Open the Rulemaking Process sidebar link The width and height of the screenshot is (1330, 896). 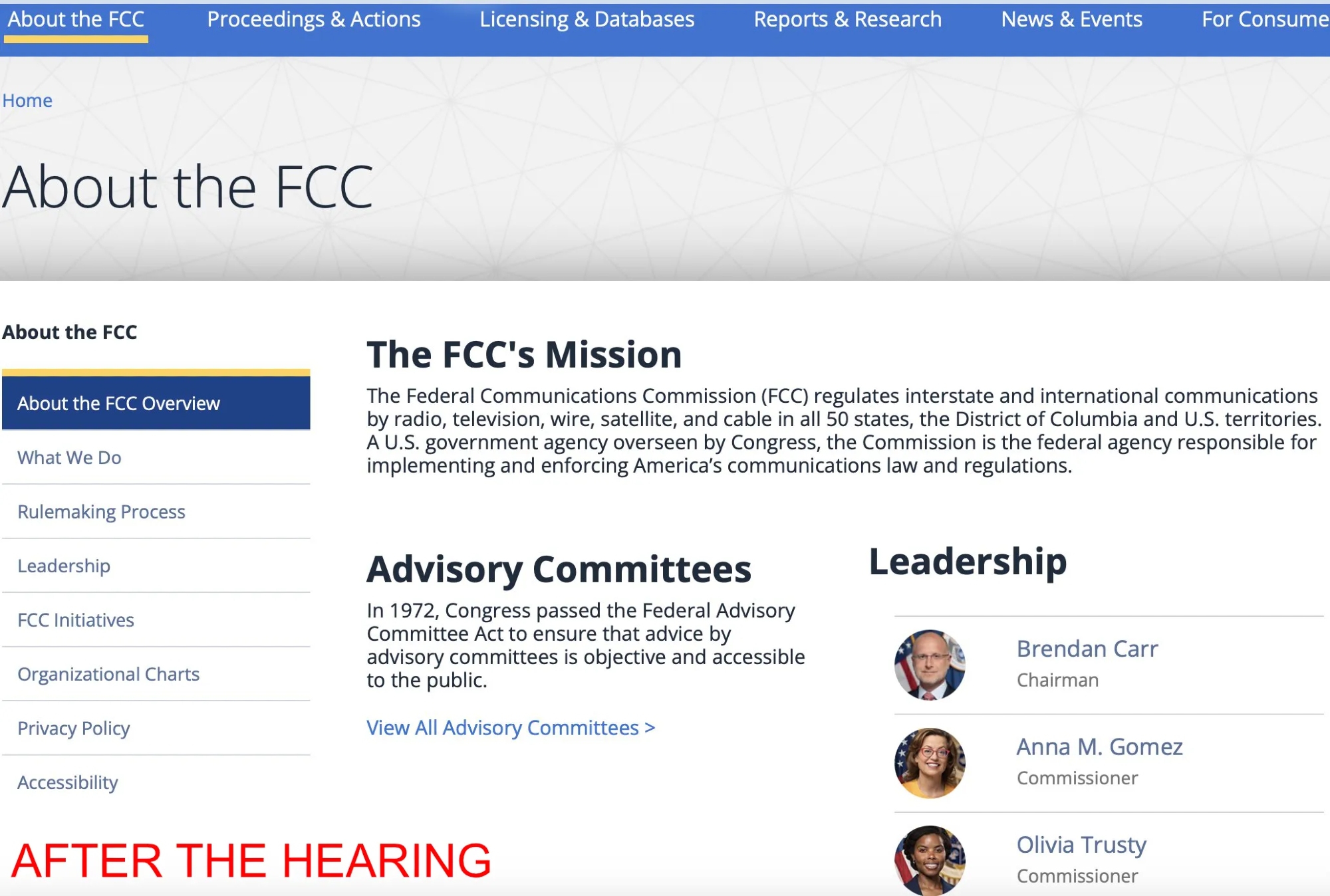click(101, 512)
